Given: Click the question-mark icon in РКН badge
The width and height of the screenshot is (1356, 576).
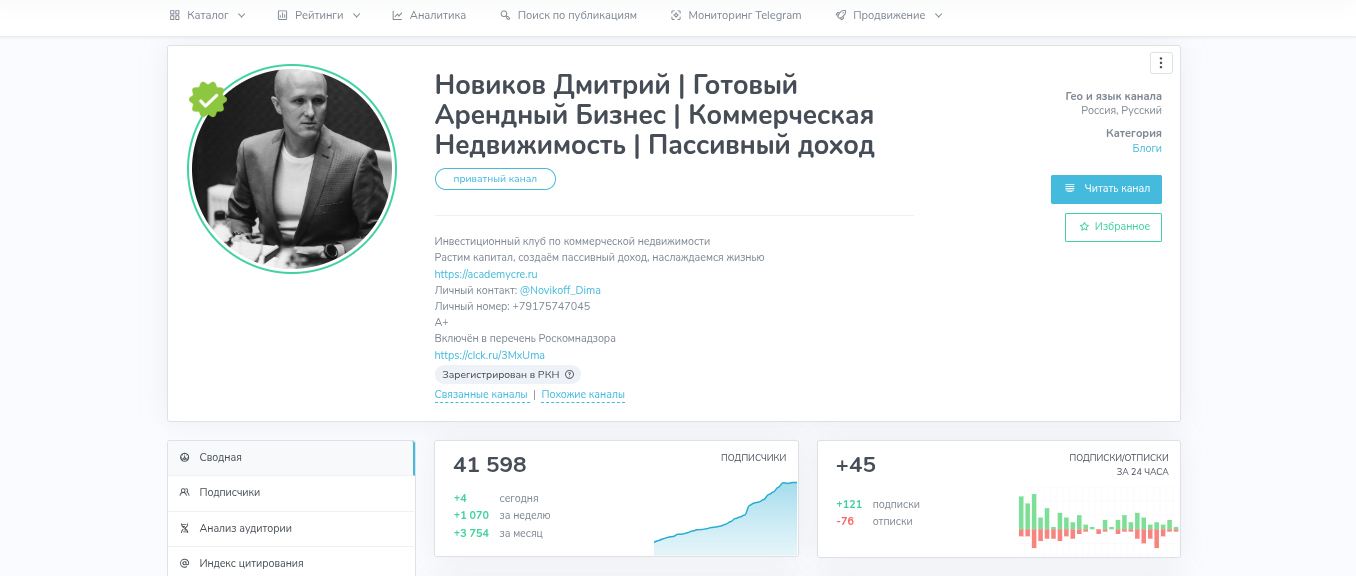Looking at the screenshot, I should [x=569, y=375].
